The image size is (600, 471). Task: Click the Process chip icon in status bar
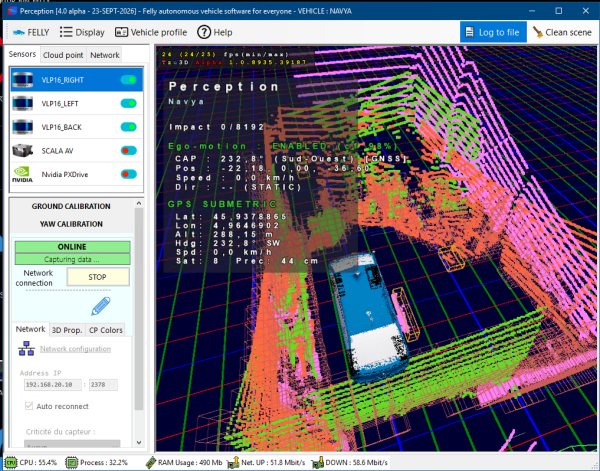click(x=72, y=463)
